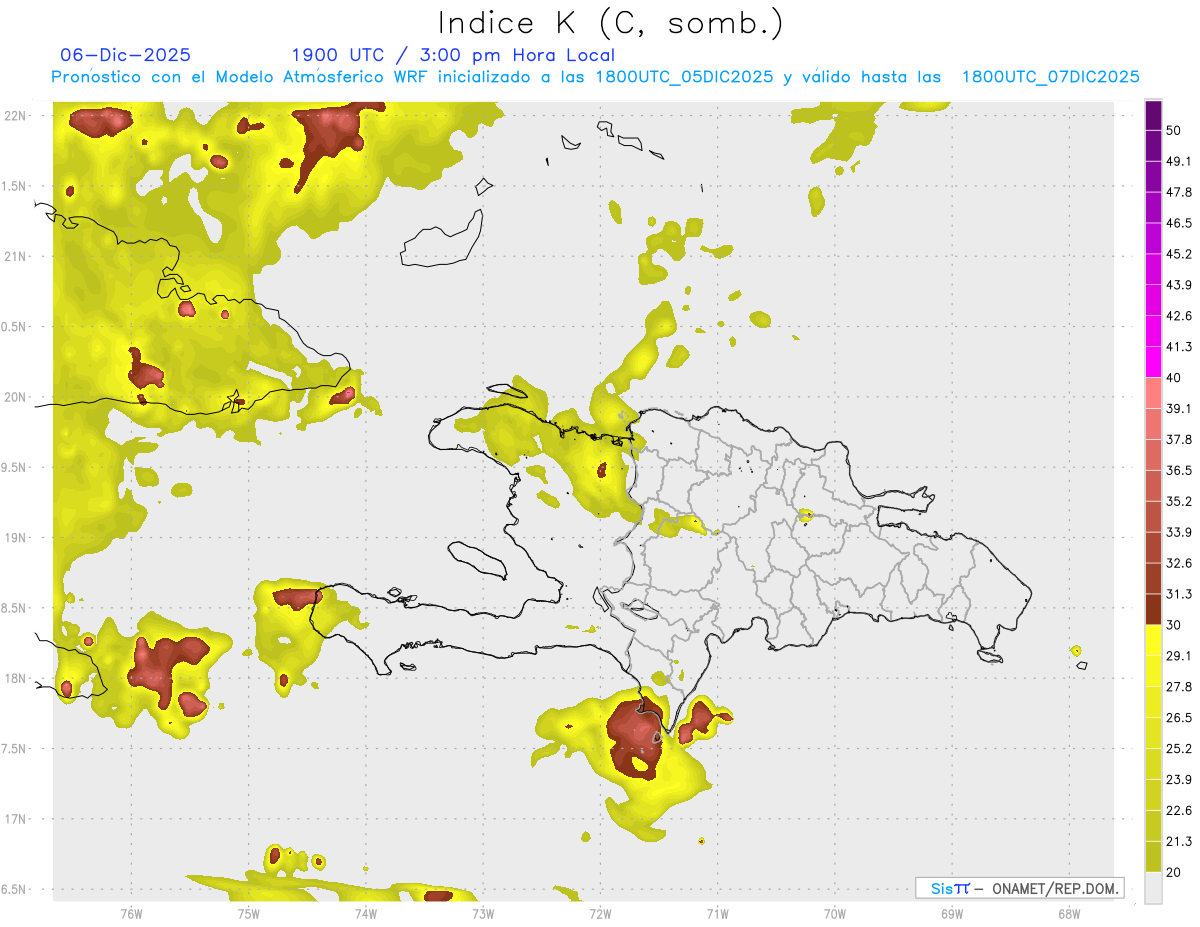This screenshot has width=1200, height=927.
Task: Click the "25.2" color scale value
Action: pos(1179,749)
